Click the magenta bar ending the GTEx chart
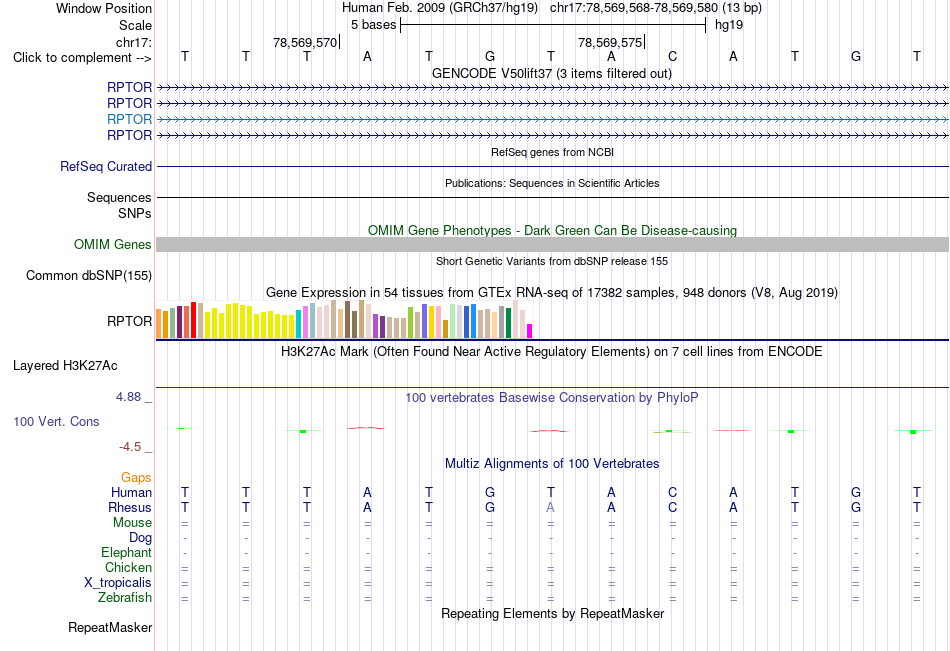 [530, 331]
